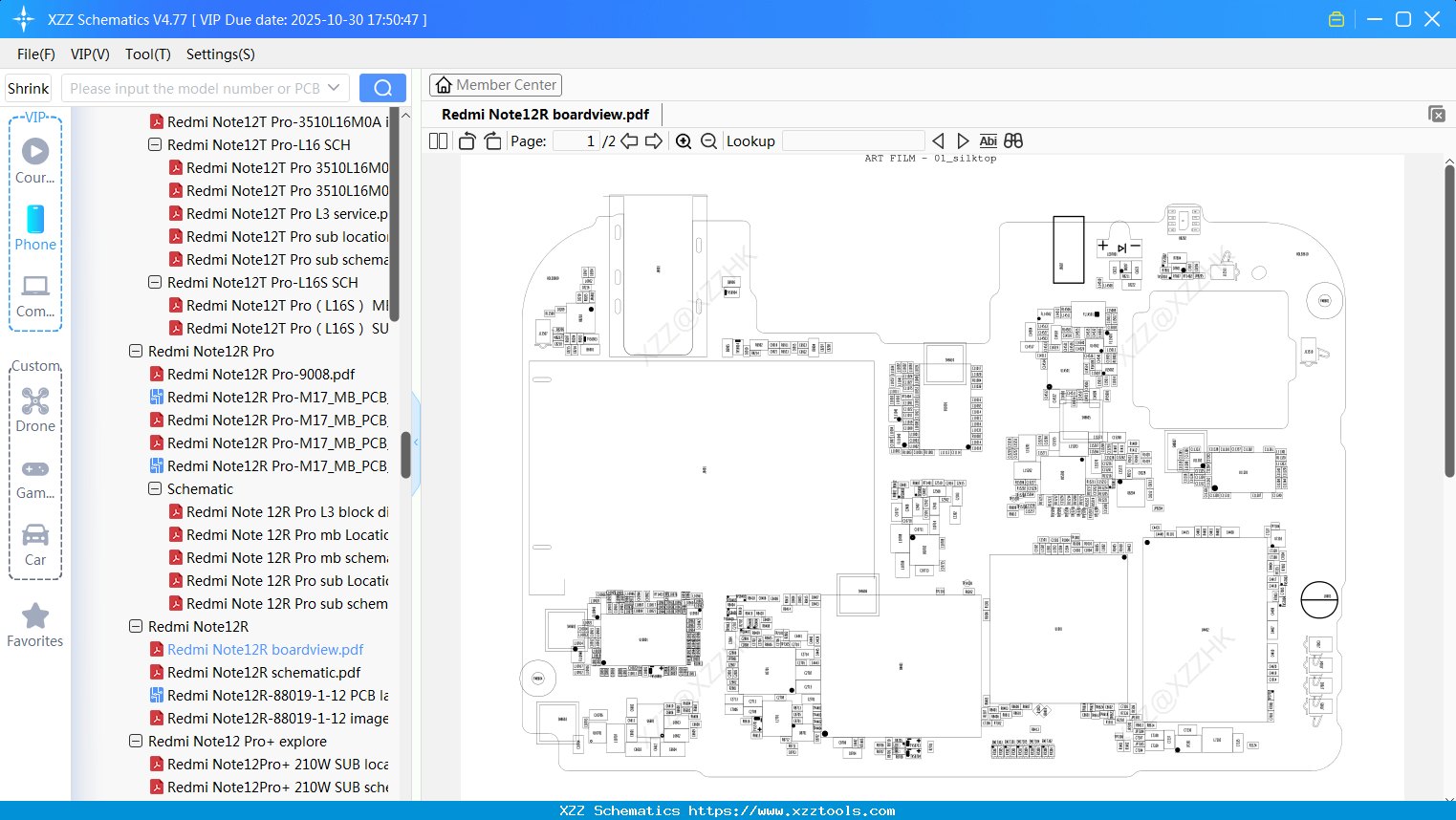The width and height of the screenshot is (1456, 820).
Task: Click the Member Center button
Action: click(x=495, y=85)
